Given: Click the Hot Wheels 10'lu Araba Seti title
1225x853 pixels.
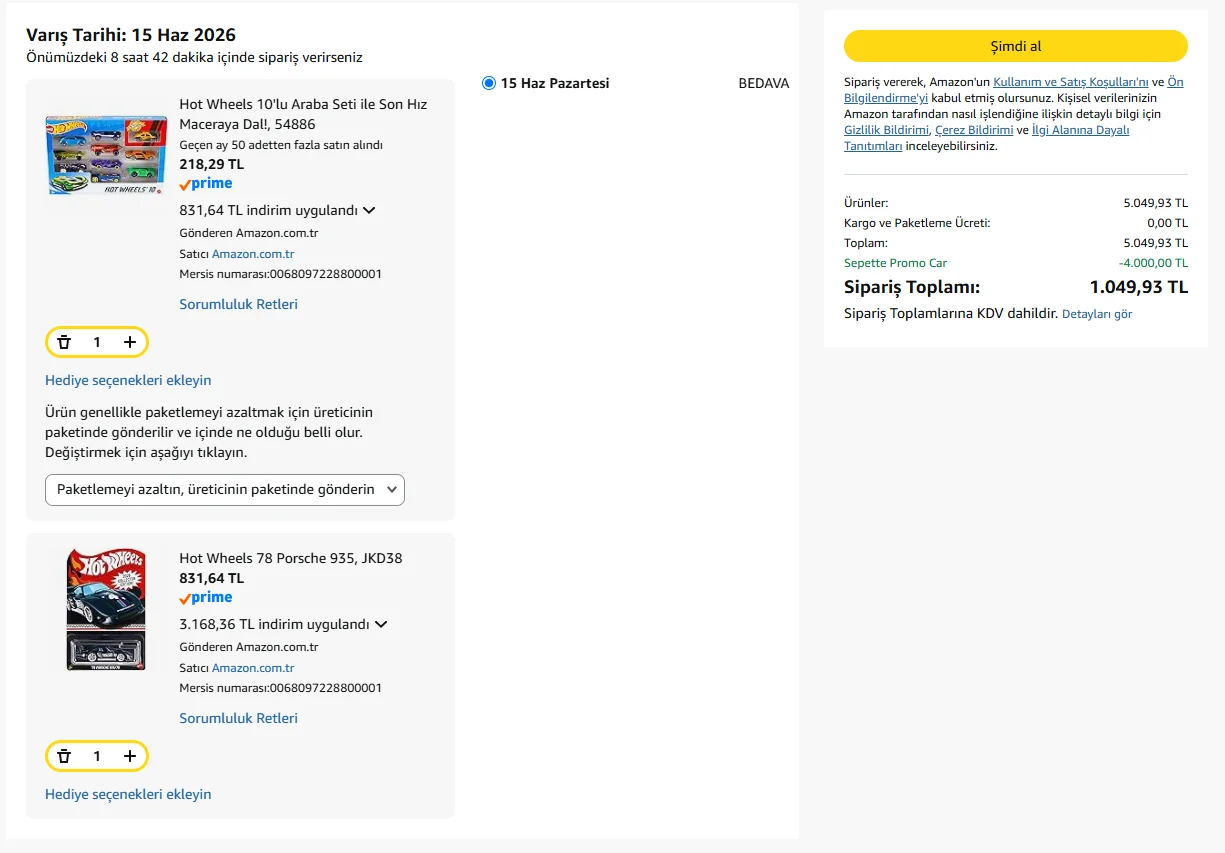Looking at the screenshot, I should coord(303,114).
